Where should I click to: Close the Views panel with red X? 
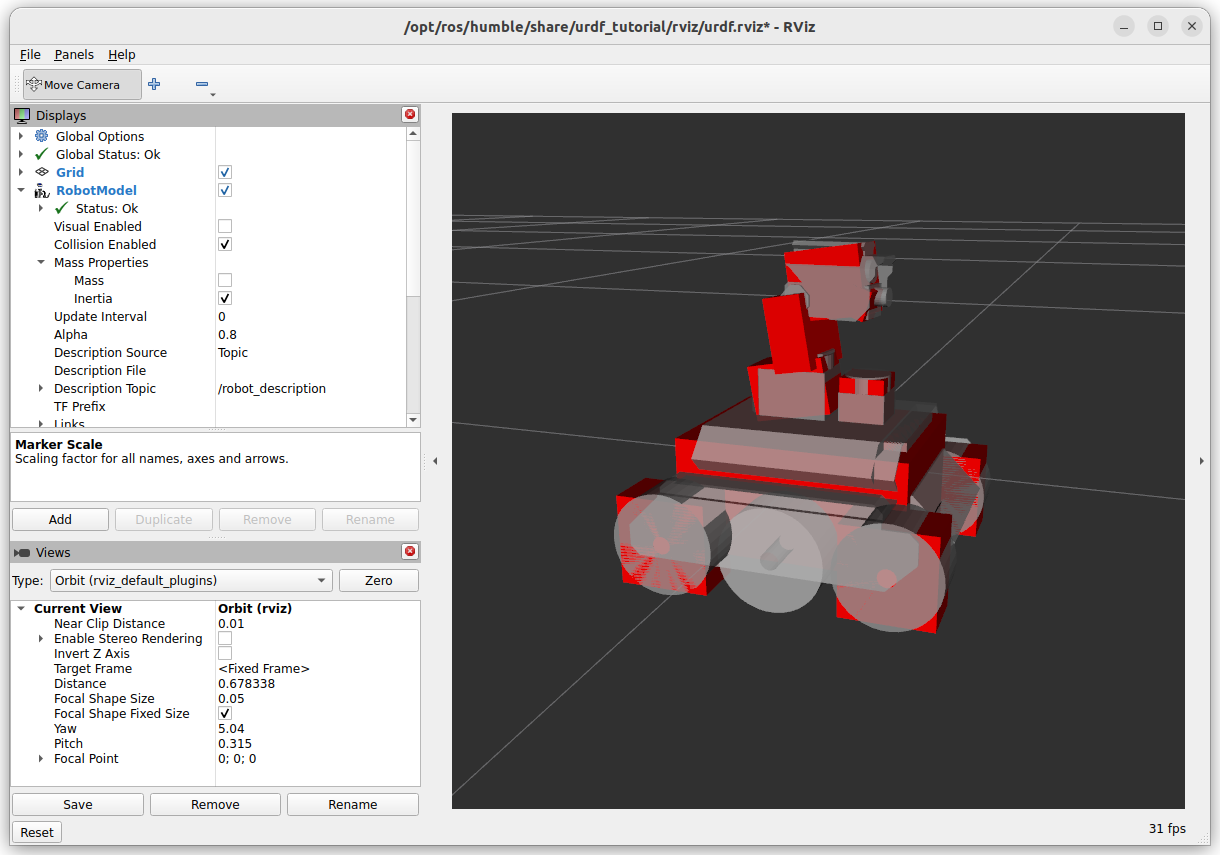pos(410,552)
